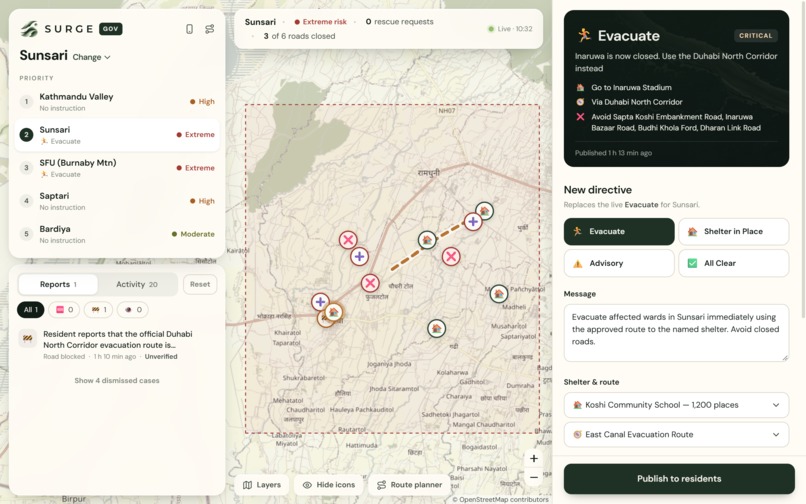The image size is (806, 504).
Task: Toggle the All 1 report filter chip
Action: [30, 310]
